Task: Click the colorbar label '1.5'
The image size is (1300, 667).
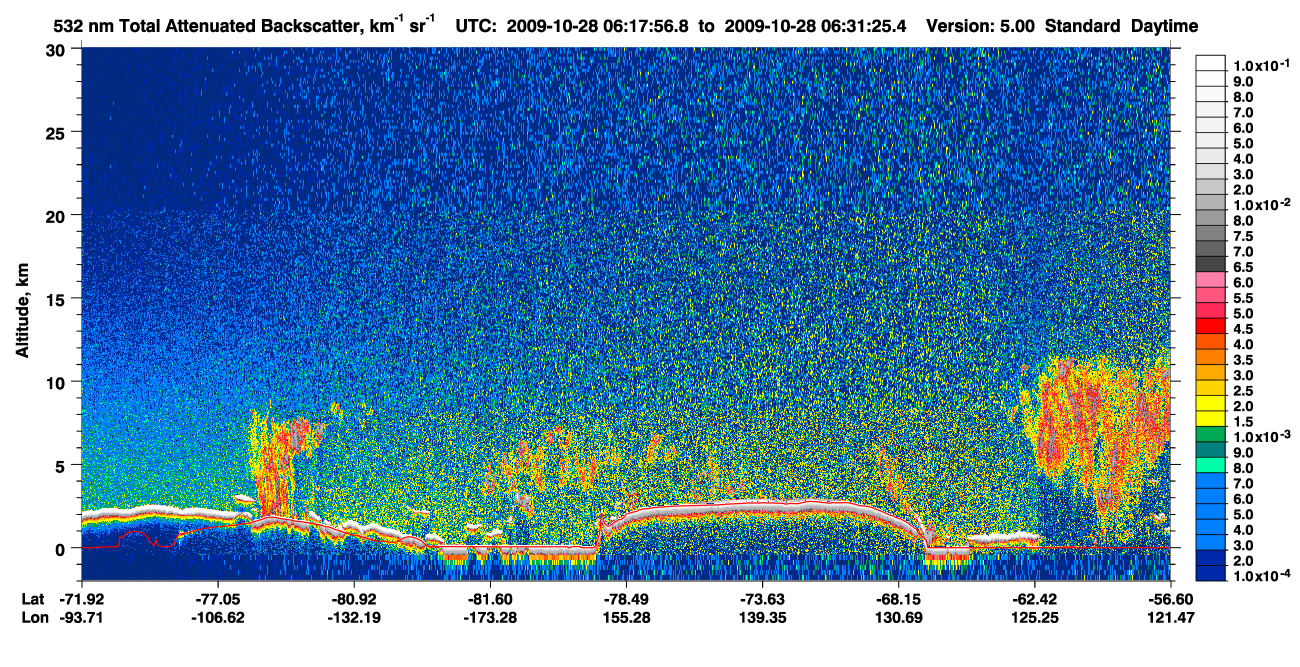Action: [1245, 423]
